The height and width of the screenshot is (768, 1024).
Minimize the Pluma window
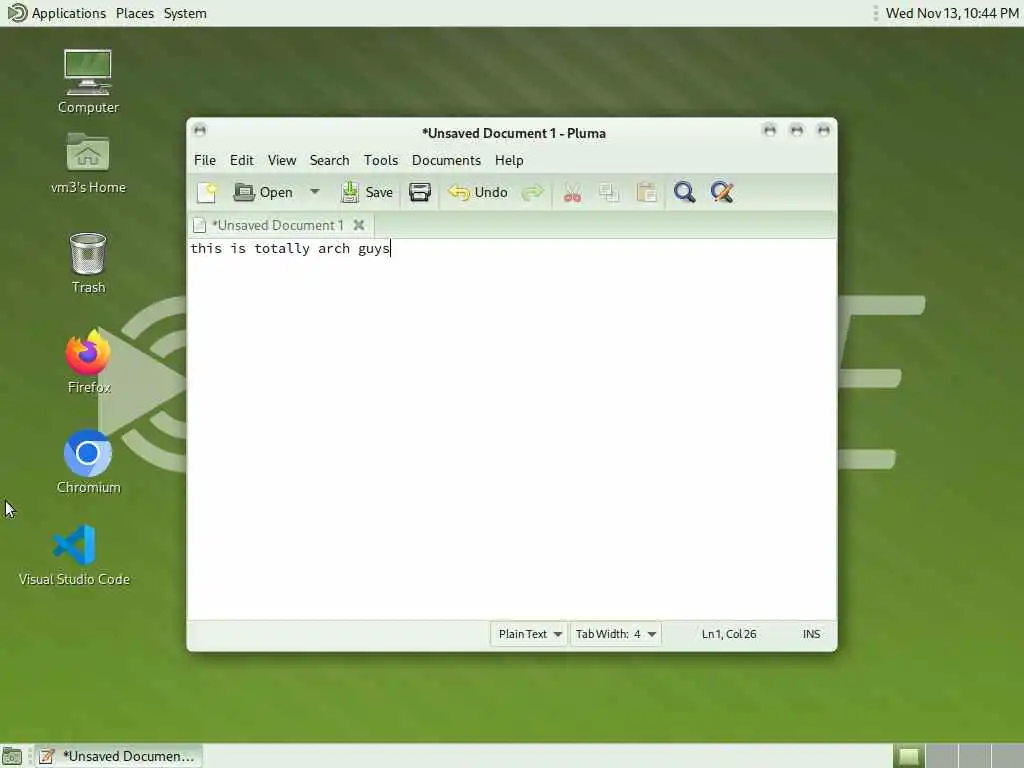770,130
